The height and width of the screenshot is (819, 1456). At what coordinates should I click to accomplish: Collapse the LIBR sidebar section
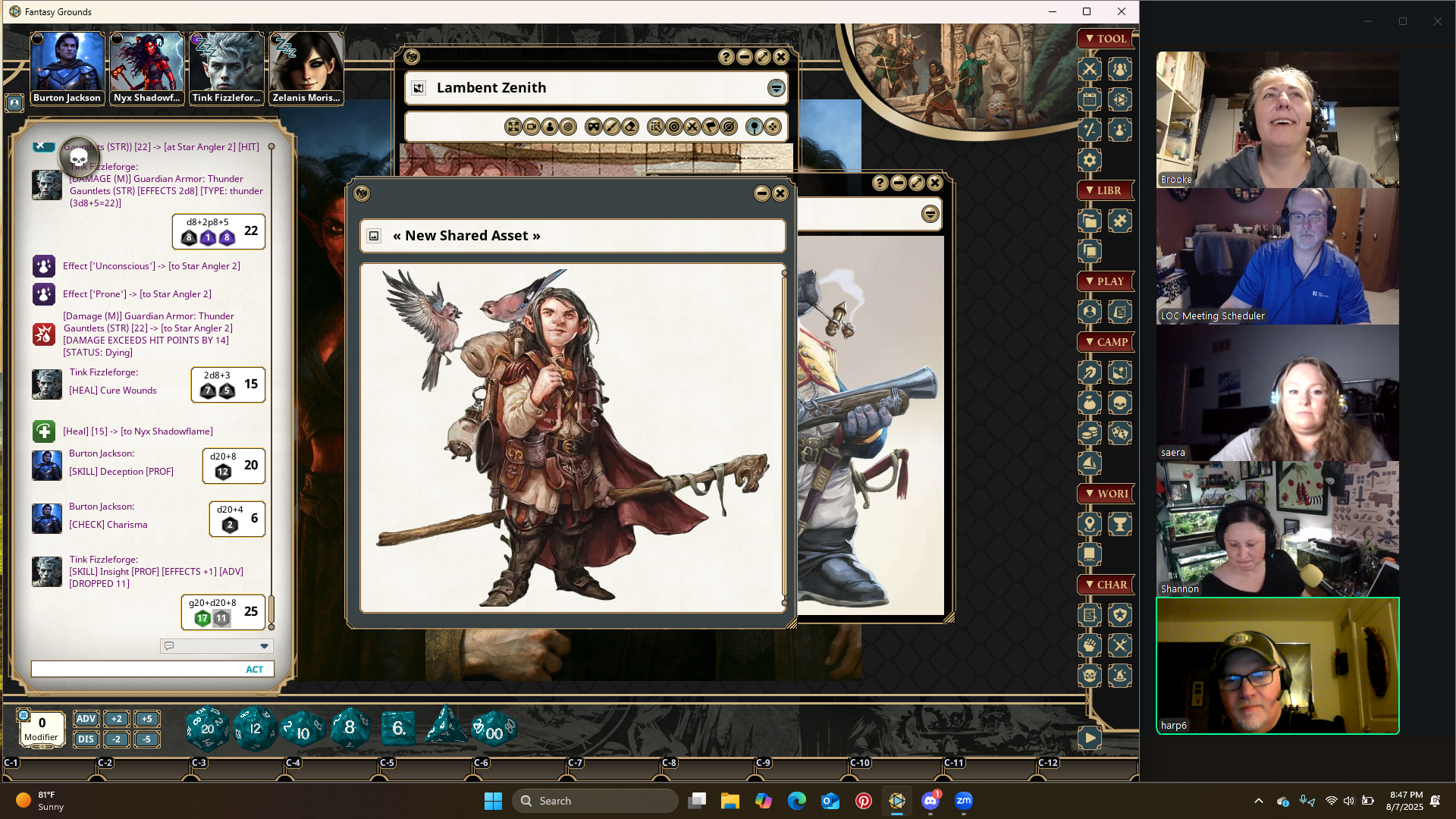click(x=1105, y=190)
